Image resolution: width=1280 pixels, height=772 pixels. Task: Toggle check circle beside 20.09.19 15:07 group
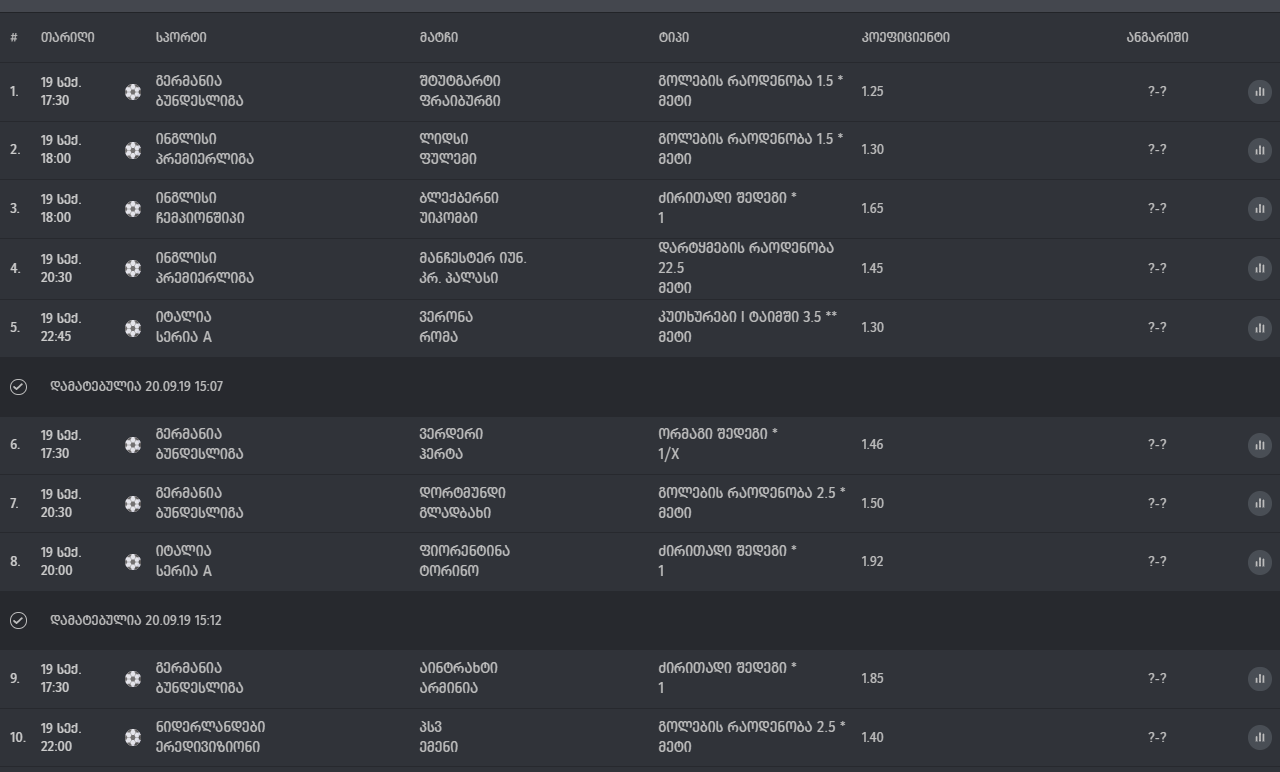[18, 387]
